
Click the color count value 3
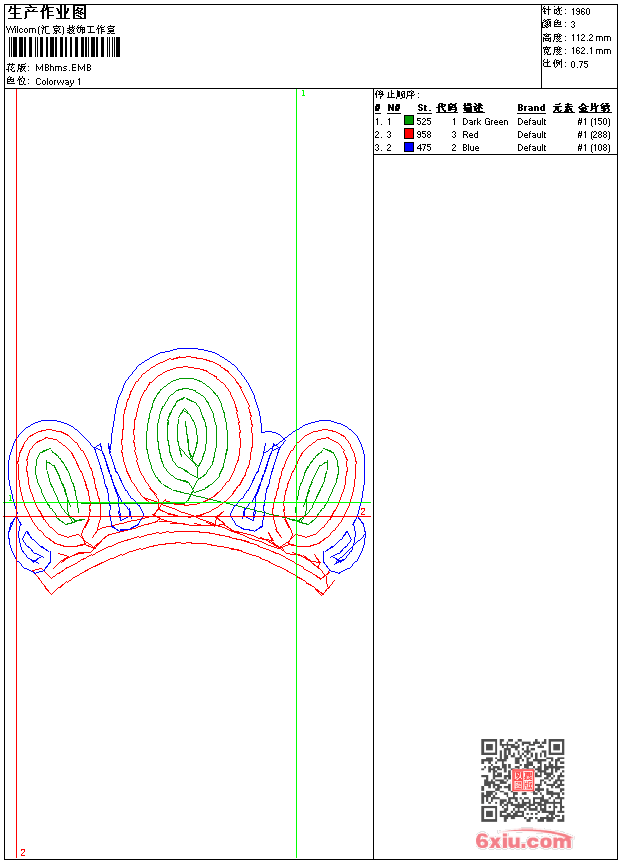tap(573, 25)
